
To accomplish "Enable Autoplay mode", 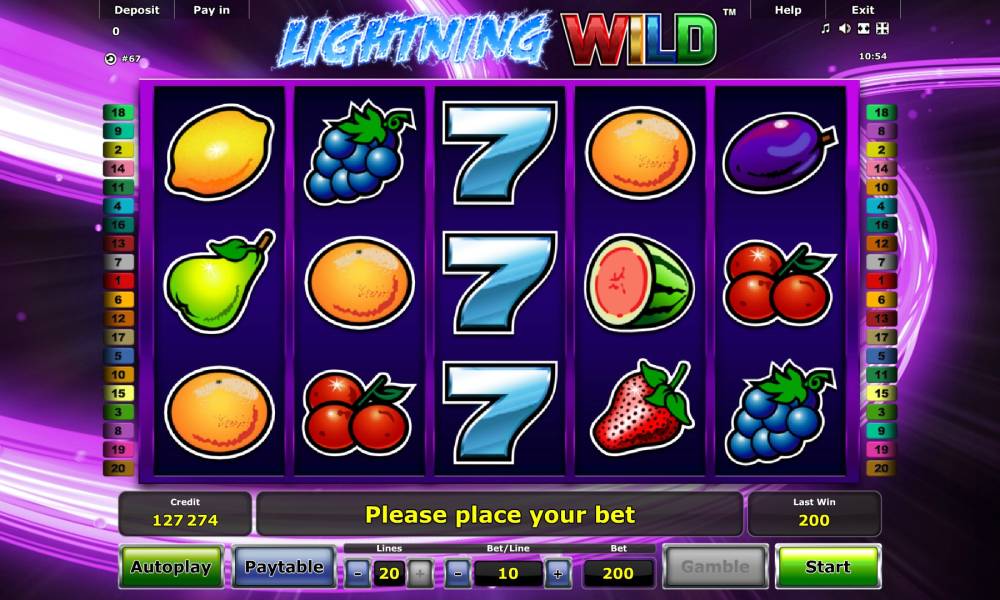I will point(171,566).
